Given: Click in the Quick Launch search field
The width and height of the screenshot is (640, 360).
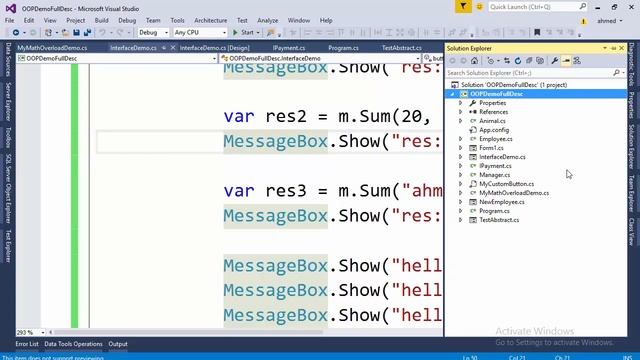Looking at the screenshot, I should [x=533, y=7].
